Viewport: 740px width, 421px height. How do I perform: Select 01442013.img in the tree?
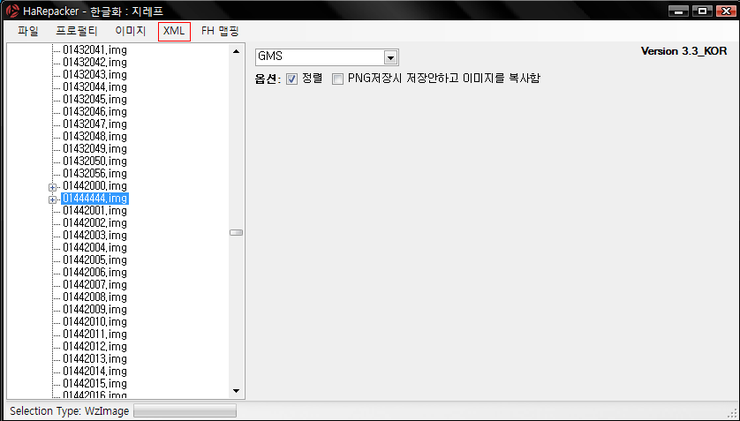click(x=95, y=359)
